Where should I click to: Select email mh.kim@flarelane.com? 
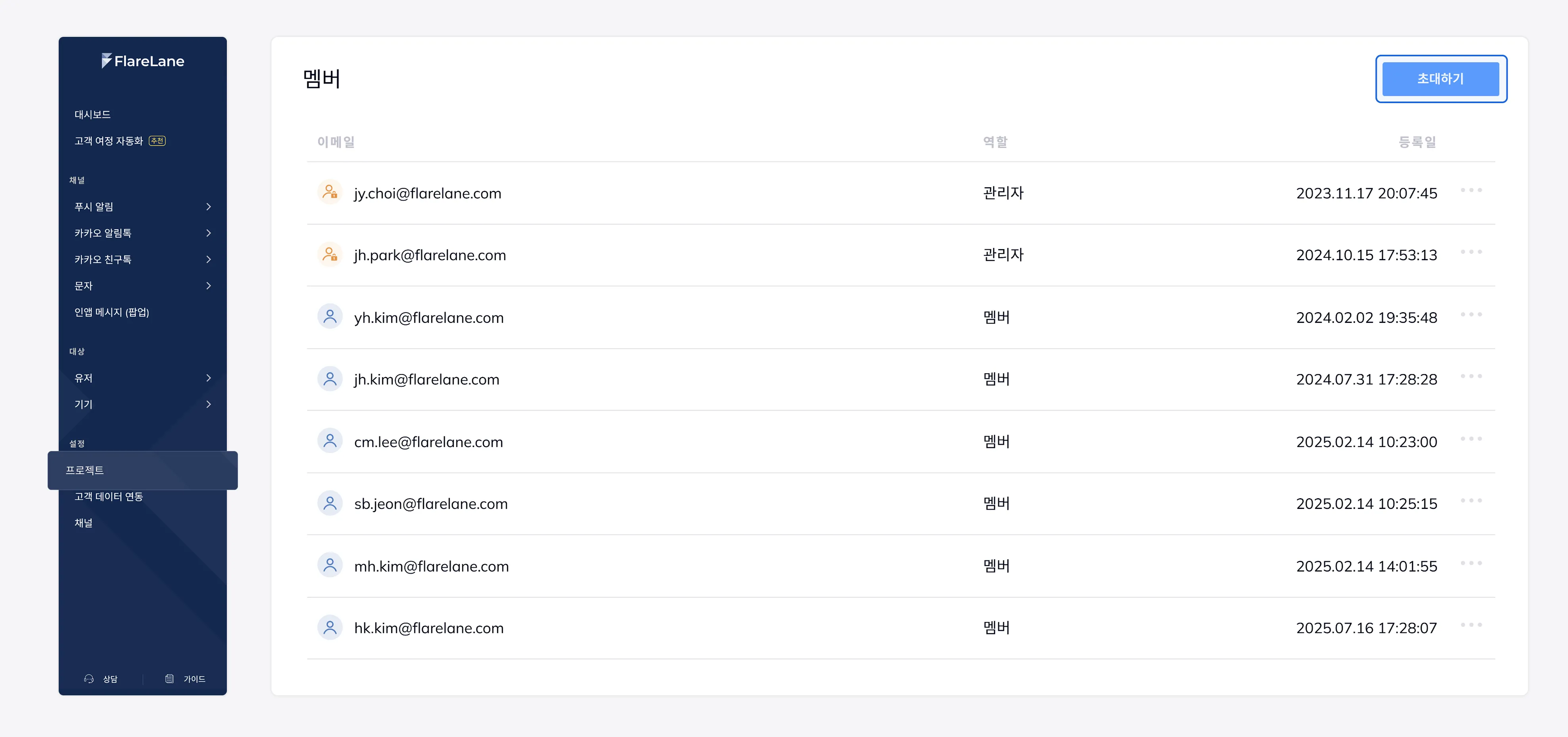(x=431, y=566)
